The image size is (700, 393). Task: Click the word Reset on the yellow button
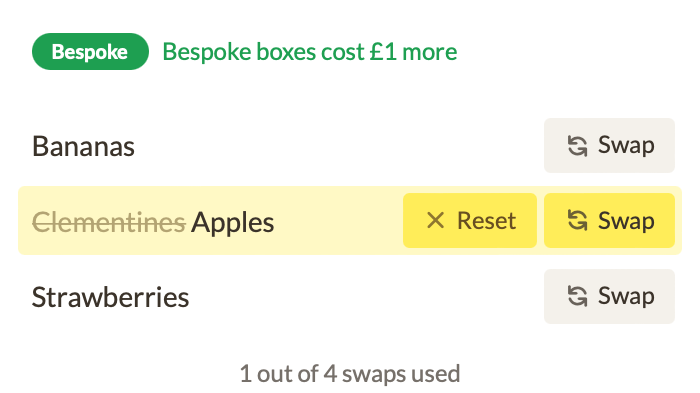487,221
